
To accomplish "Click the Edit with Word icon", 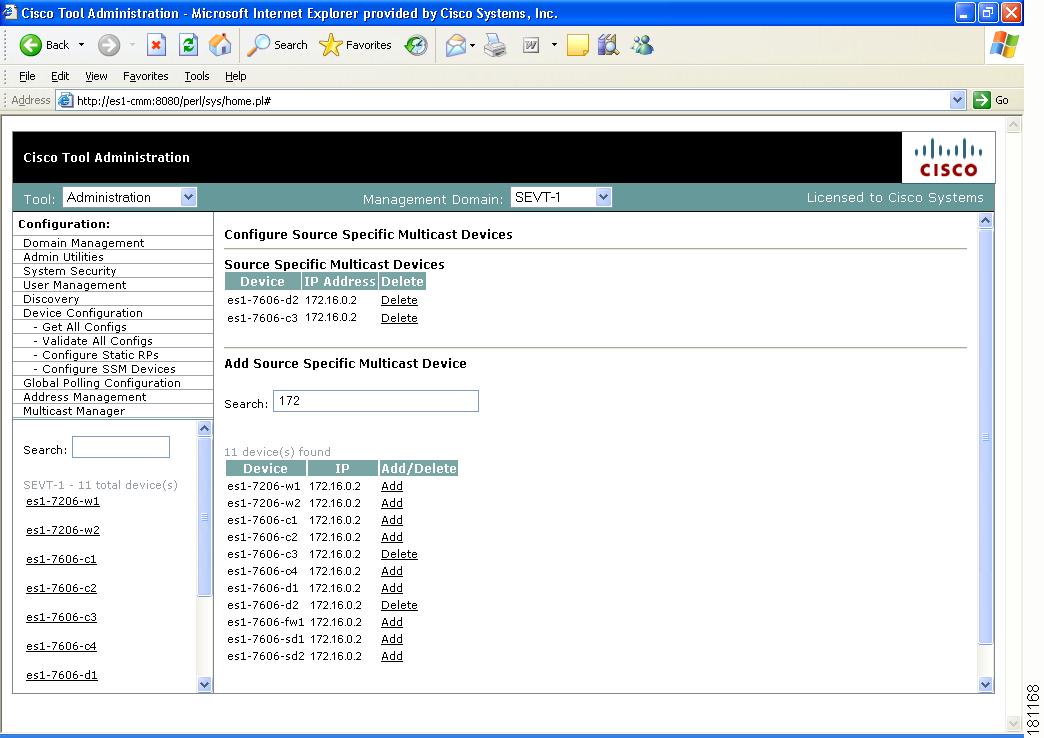I will click(x=531, y=45).
